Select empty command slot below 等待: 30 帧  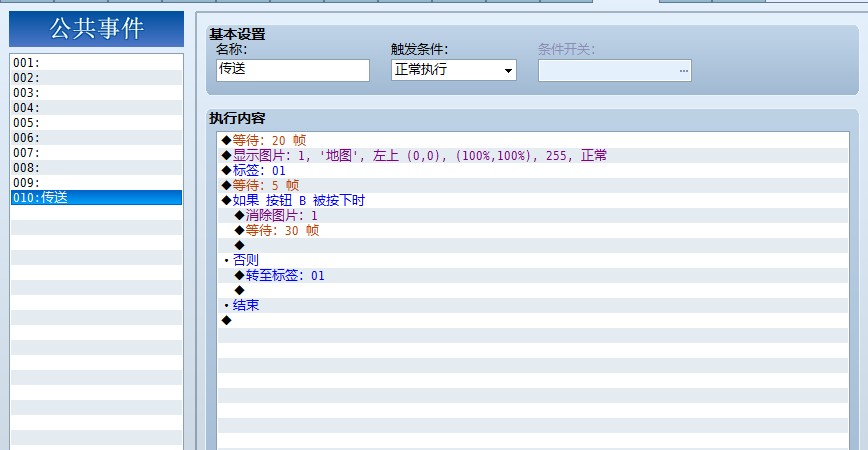click(533, 245)
